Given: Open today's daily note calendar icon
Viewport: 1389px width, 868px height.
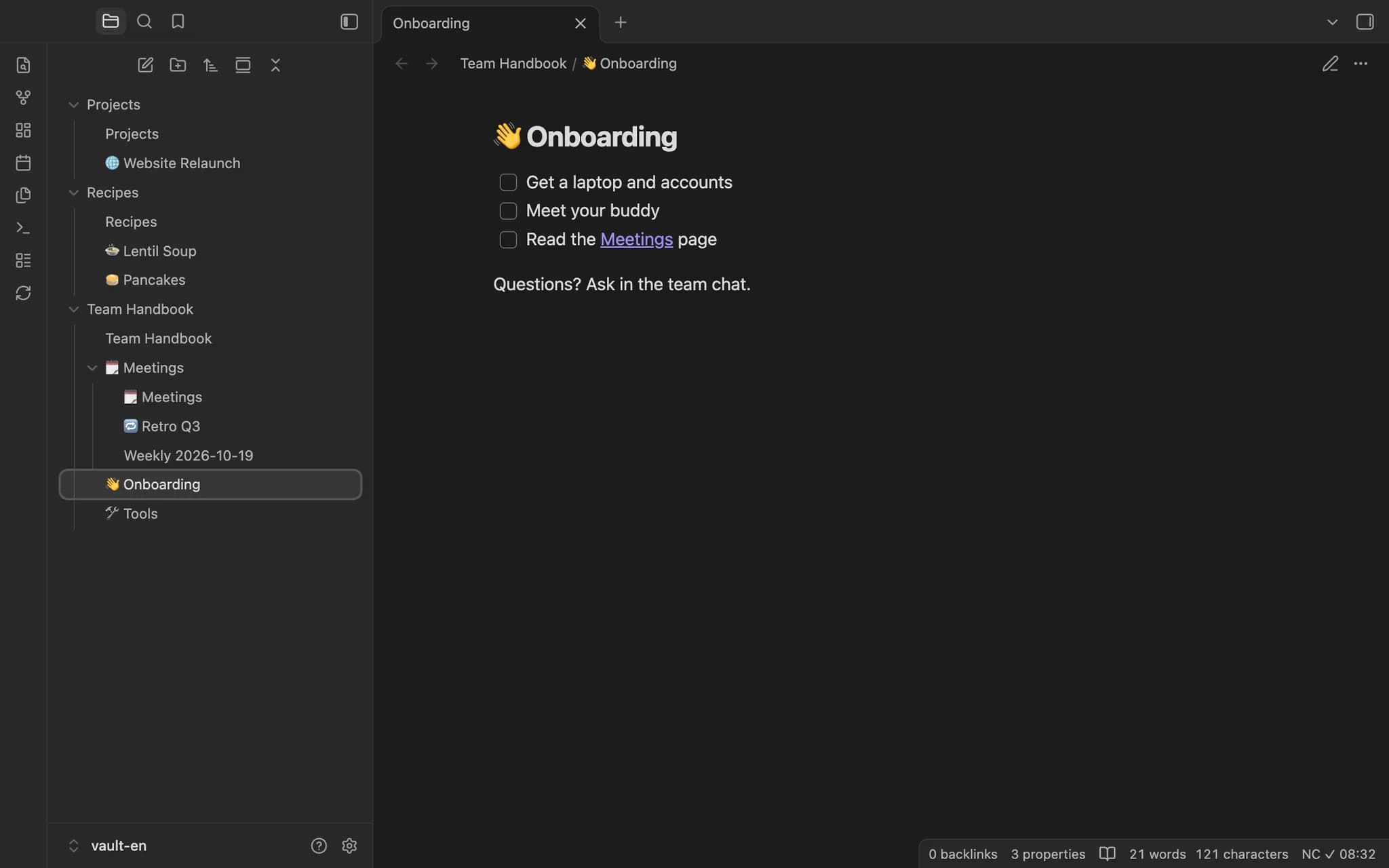Looking at the screenshot, I should pos(23,163).
